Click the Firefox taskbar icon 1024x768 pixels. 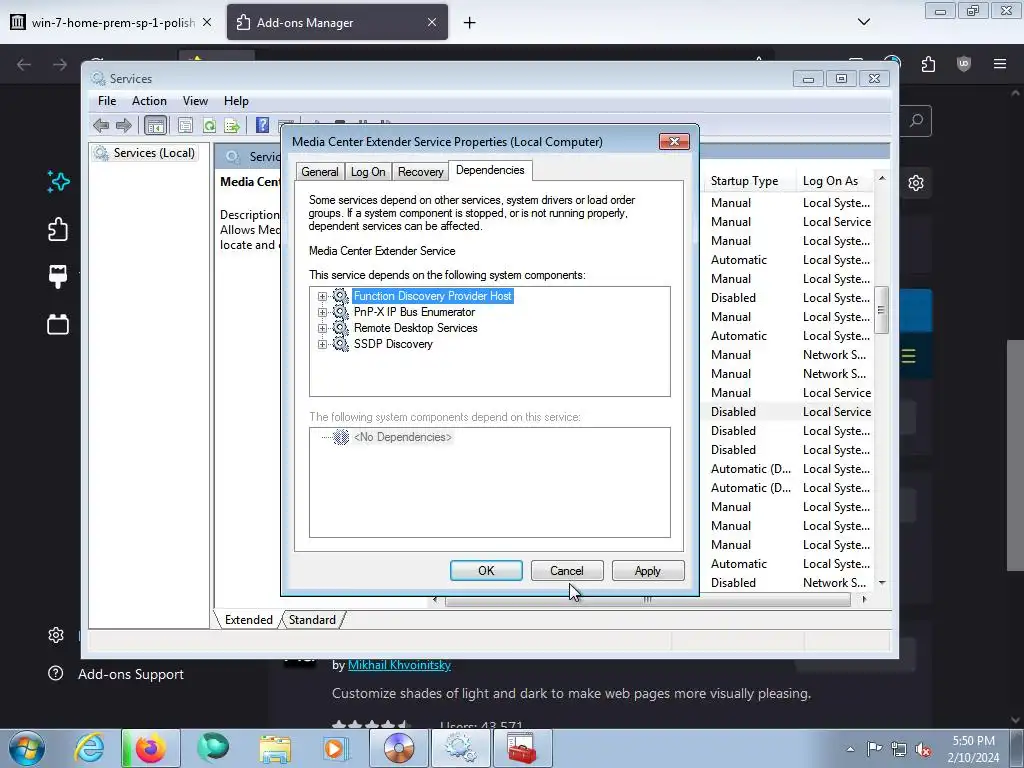click(150, 748)
